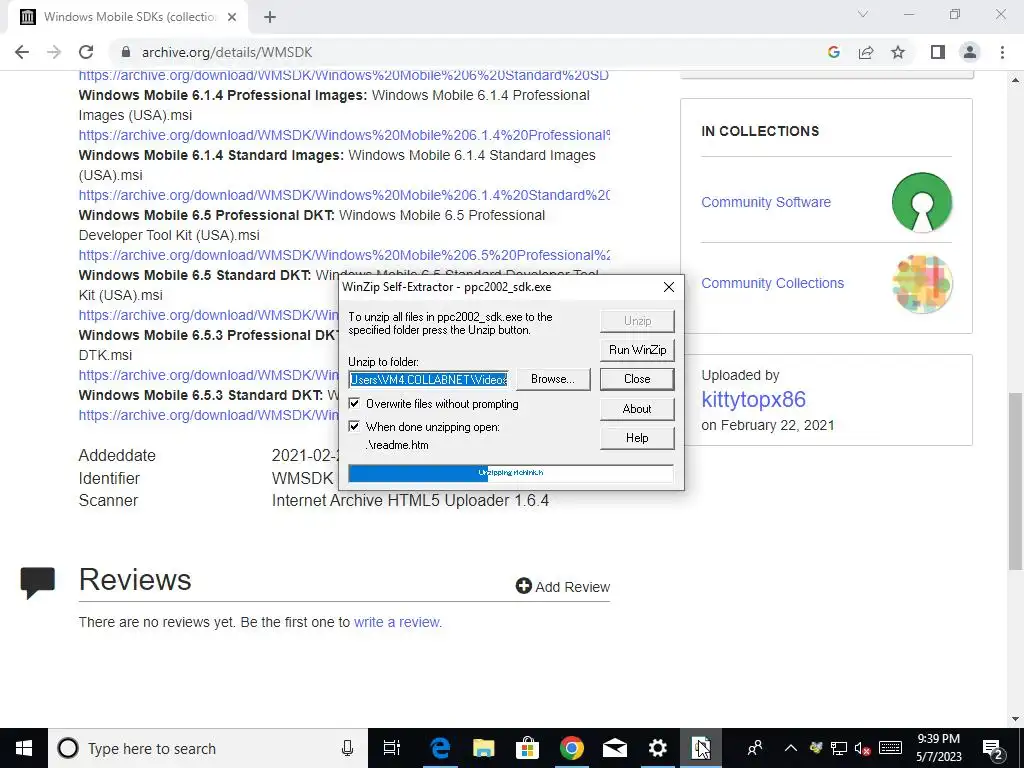The height and width of the screenshot is (768, 1024).
Task: Close the Windows Mobile SDKs tab
Action: 232,17
